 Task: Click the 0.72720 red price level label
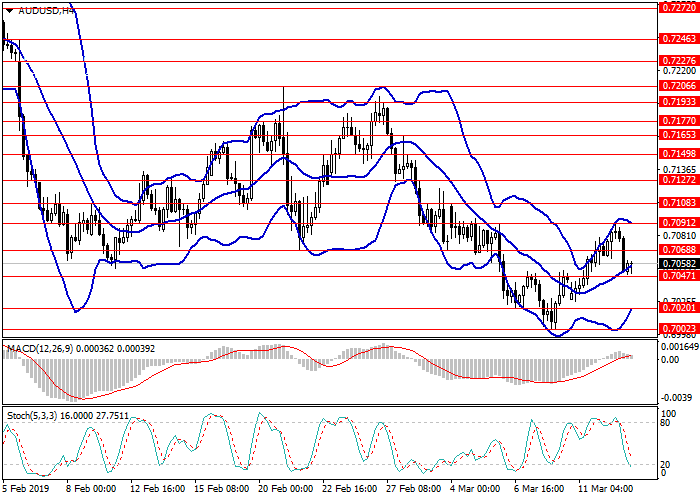coord(677,6)
